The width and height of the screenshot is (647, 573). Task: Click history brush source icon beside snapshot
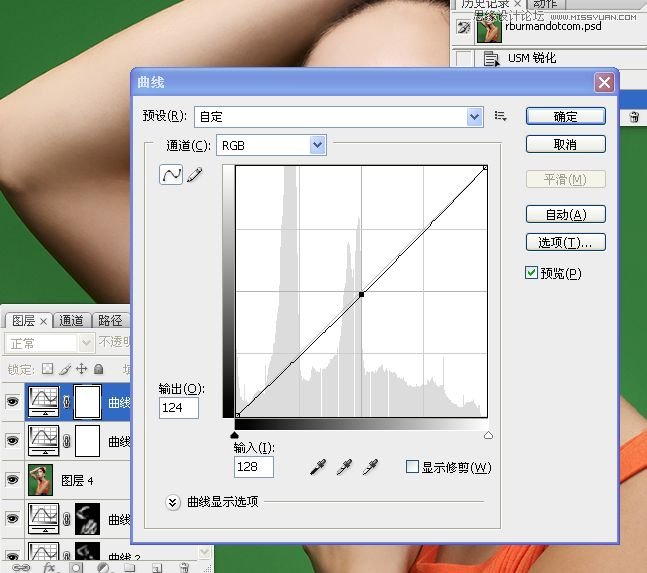click(x=463, y=28)
